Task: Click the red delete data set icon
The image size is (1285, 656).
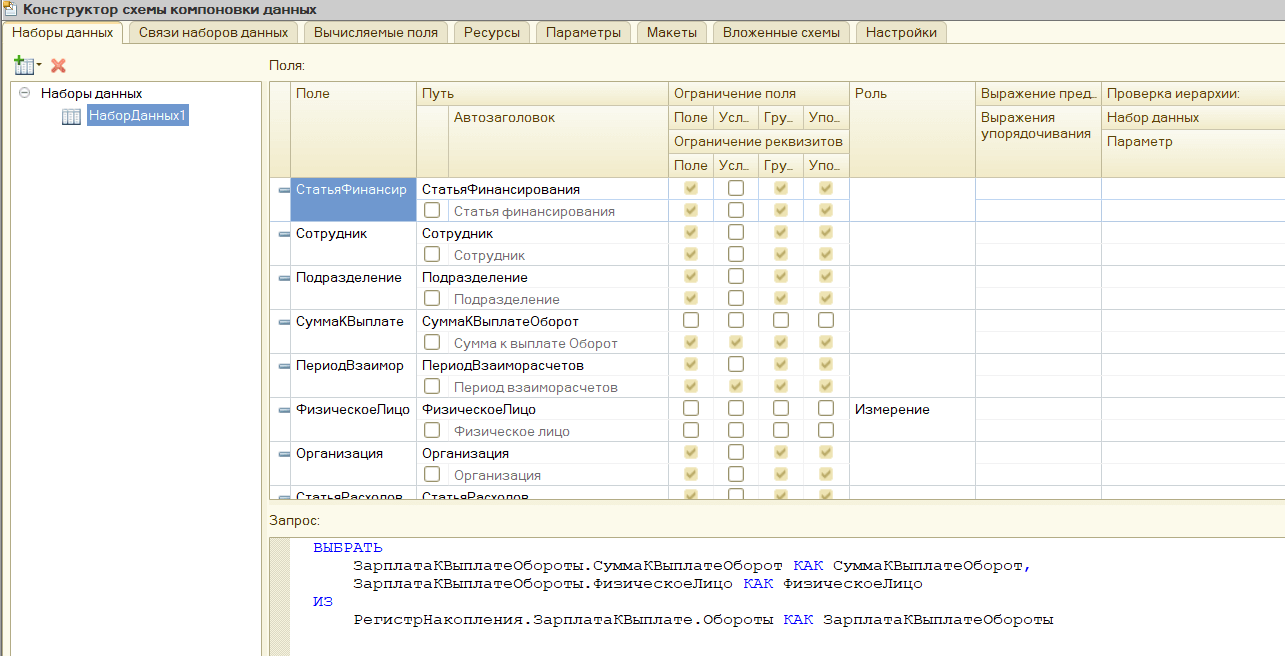Action: coord(58,65)
